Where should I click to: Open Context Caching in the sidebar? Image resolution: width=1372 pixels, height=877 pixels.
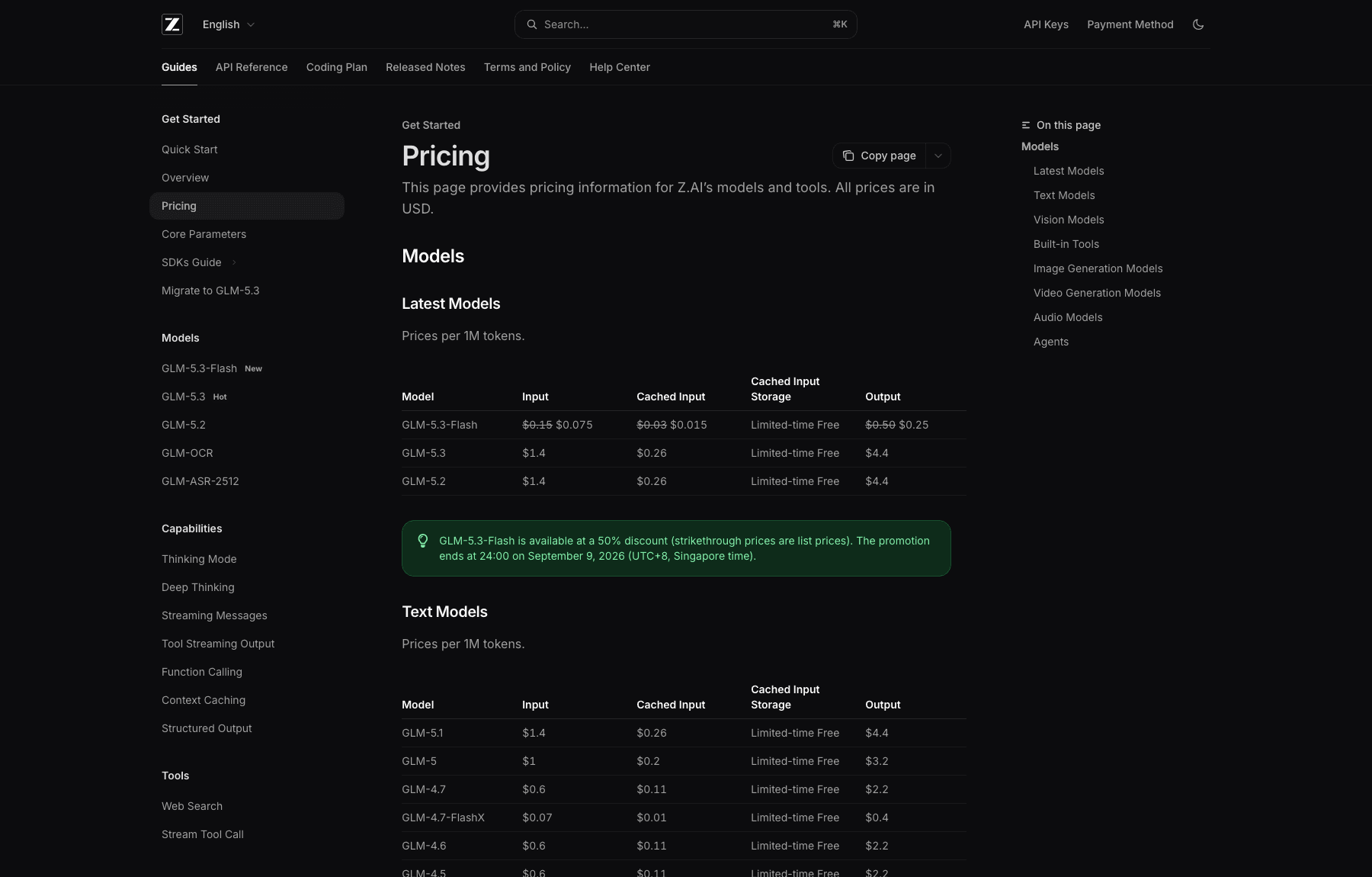247,700
